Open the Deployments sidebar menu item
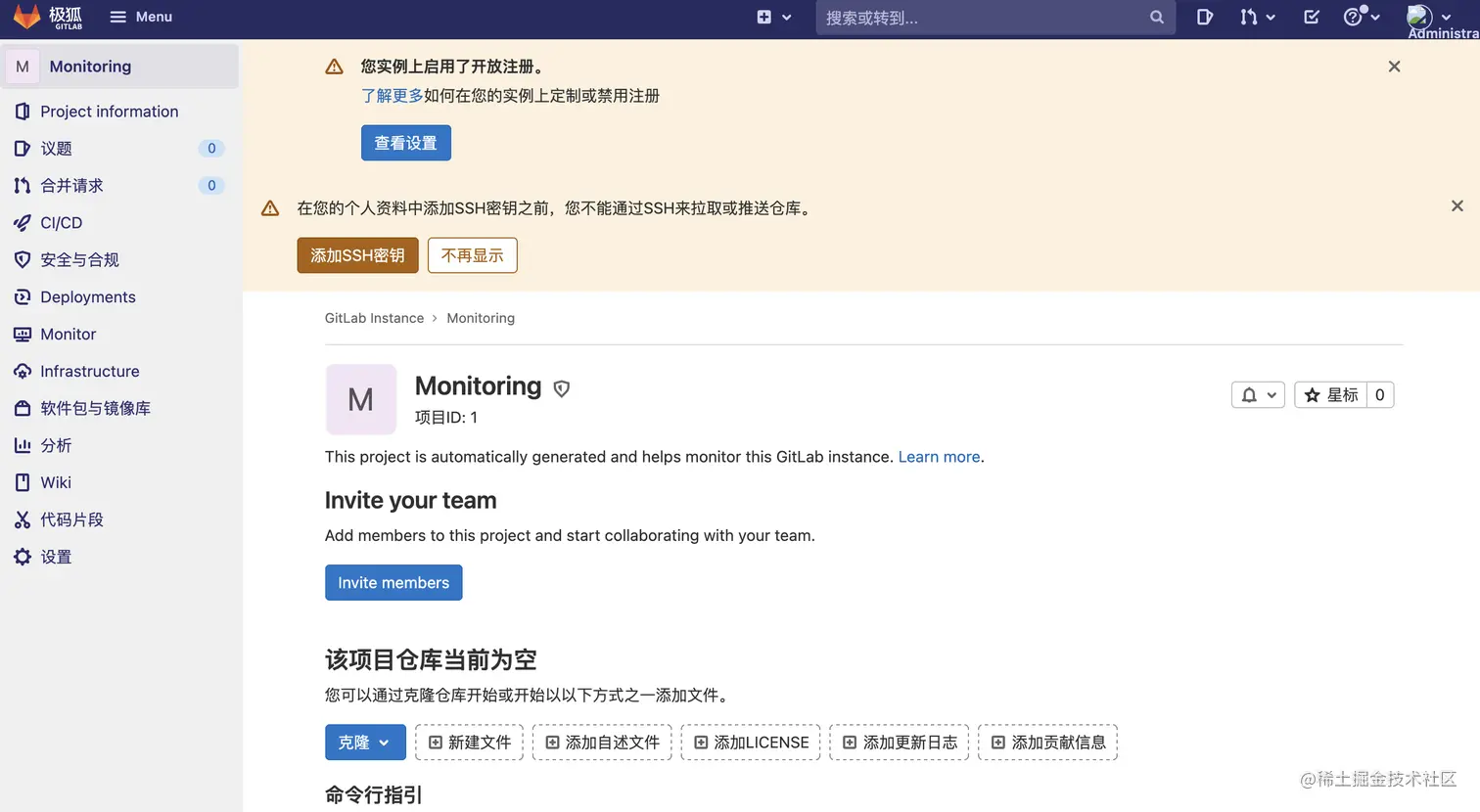1480x812 pixels. [119, 297]
